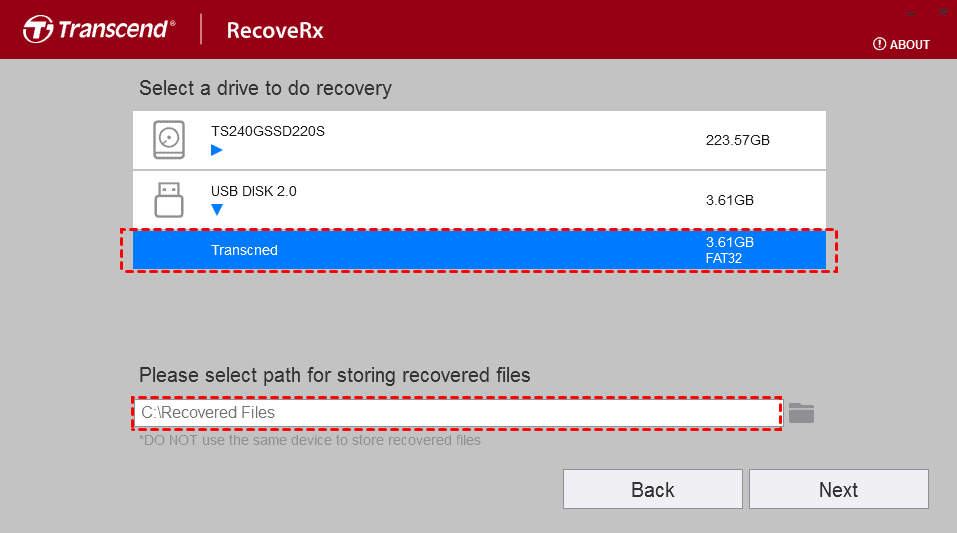Open the ABOUT page
The image size is (957, 533).
[x=901, y=45]
